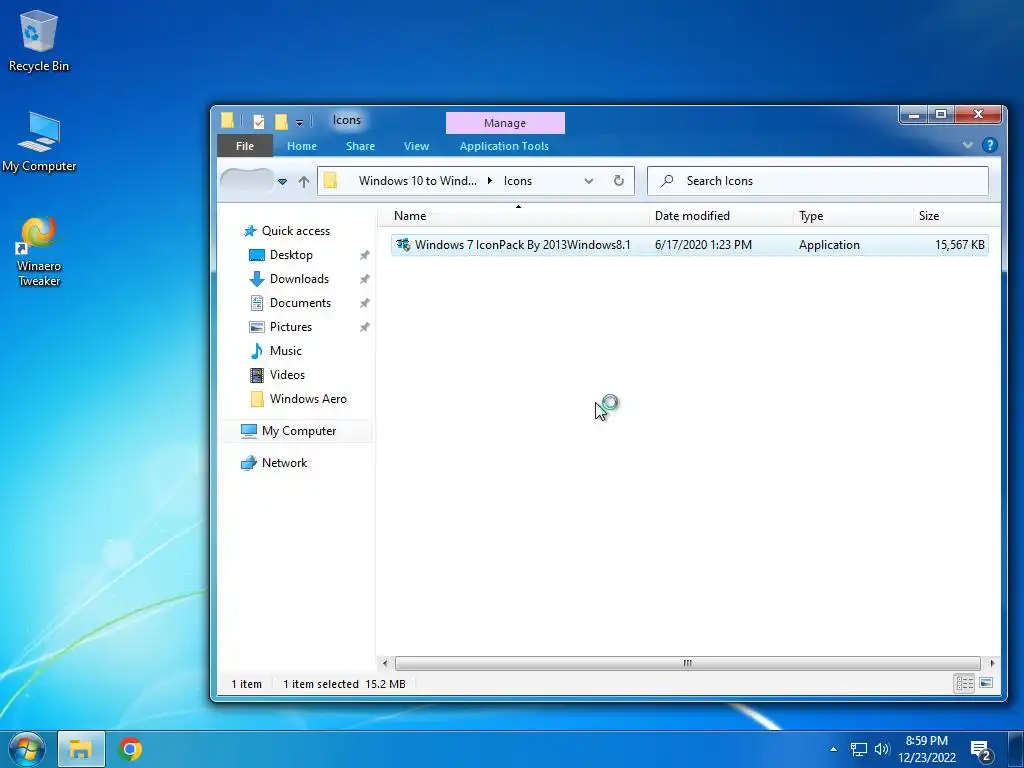Switch to the View ribbon tab
This screenshot has height=768, width=1024.
point(416,146)
